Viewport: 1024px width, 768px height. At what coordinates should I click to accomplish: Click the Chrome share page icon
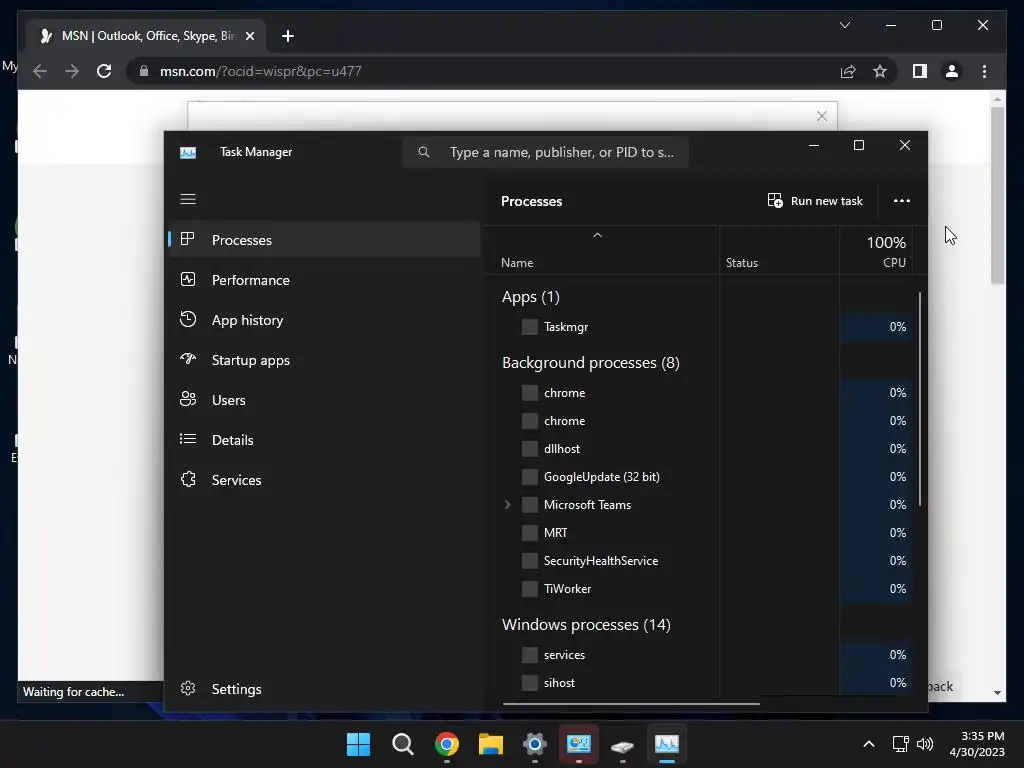[848, 71]
